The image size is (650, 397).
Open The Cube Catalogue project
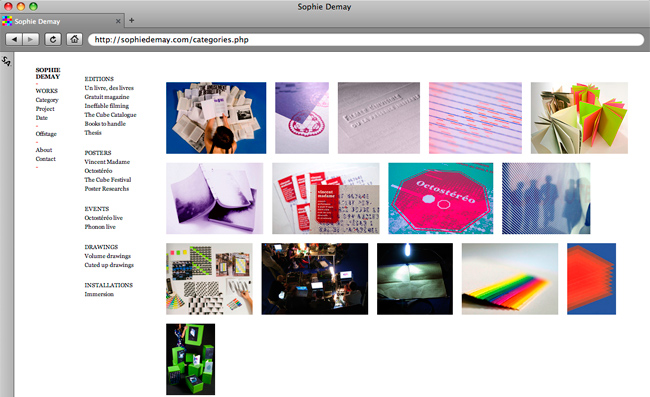[110, 115]
